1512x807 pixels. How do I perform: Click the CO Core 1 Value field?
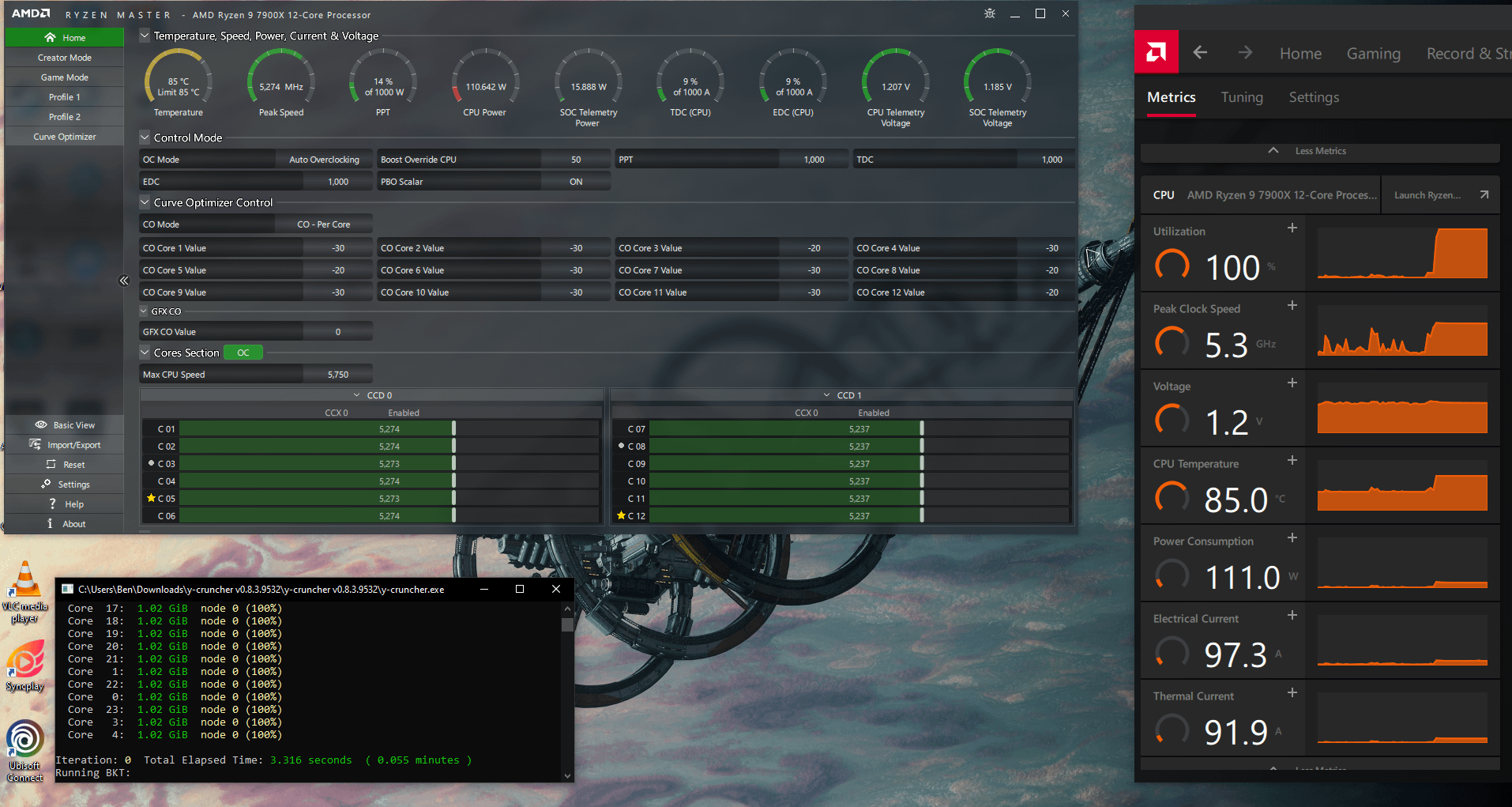pos(337,247)
